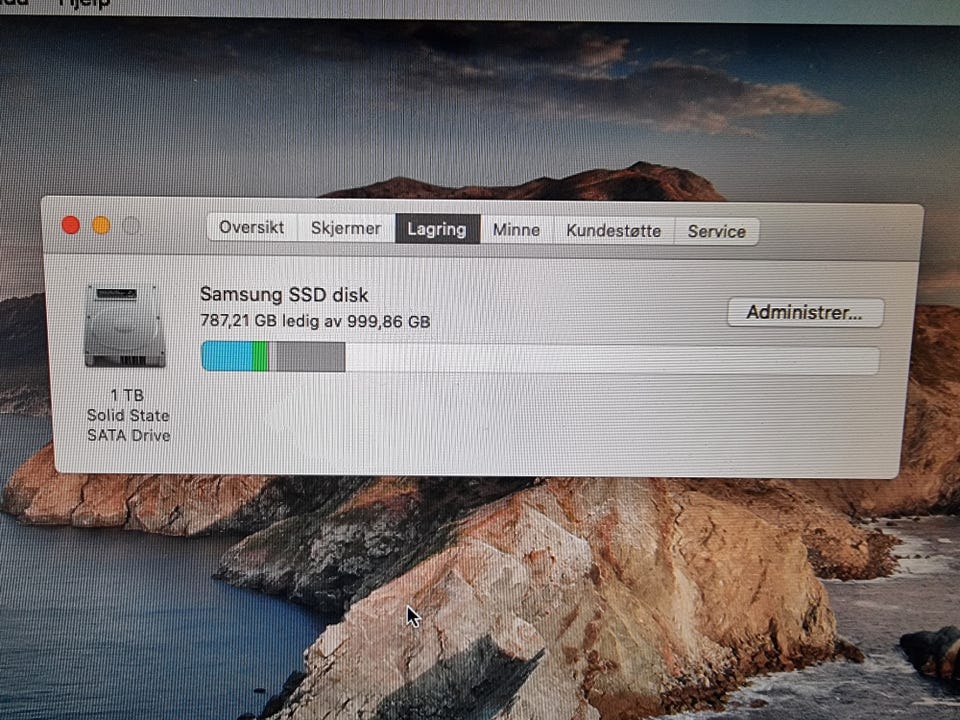The height and width of the screenshot is (720, 960).
Task: Select the Lagring tab
Action: pos(437,229)
